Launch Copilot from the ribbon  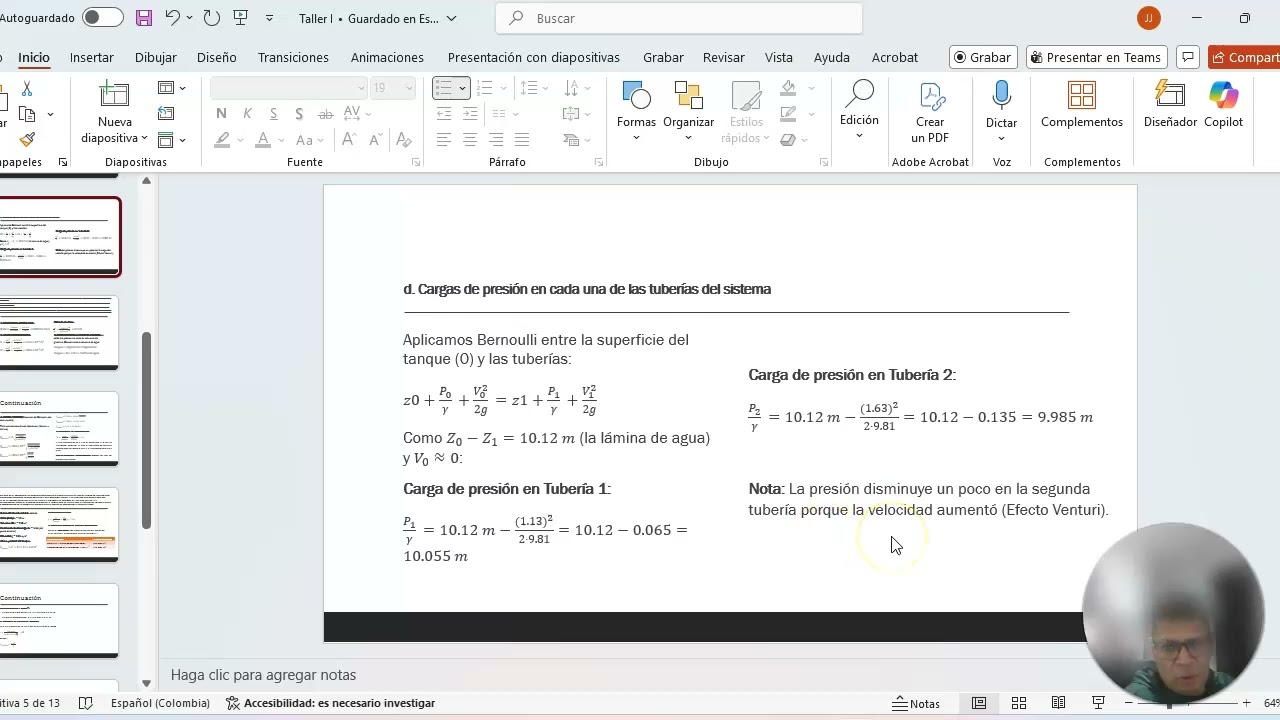(1223, 95)
